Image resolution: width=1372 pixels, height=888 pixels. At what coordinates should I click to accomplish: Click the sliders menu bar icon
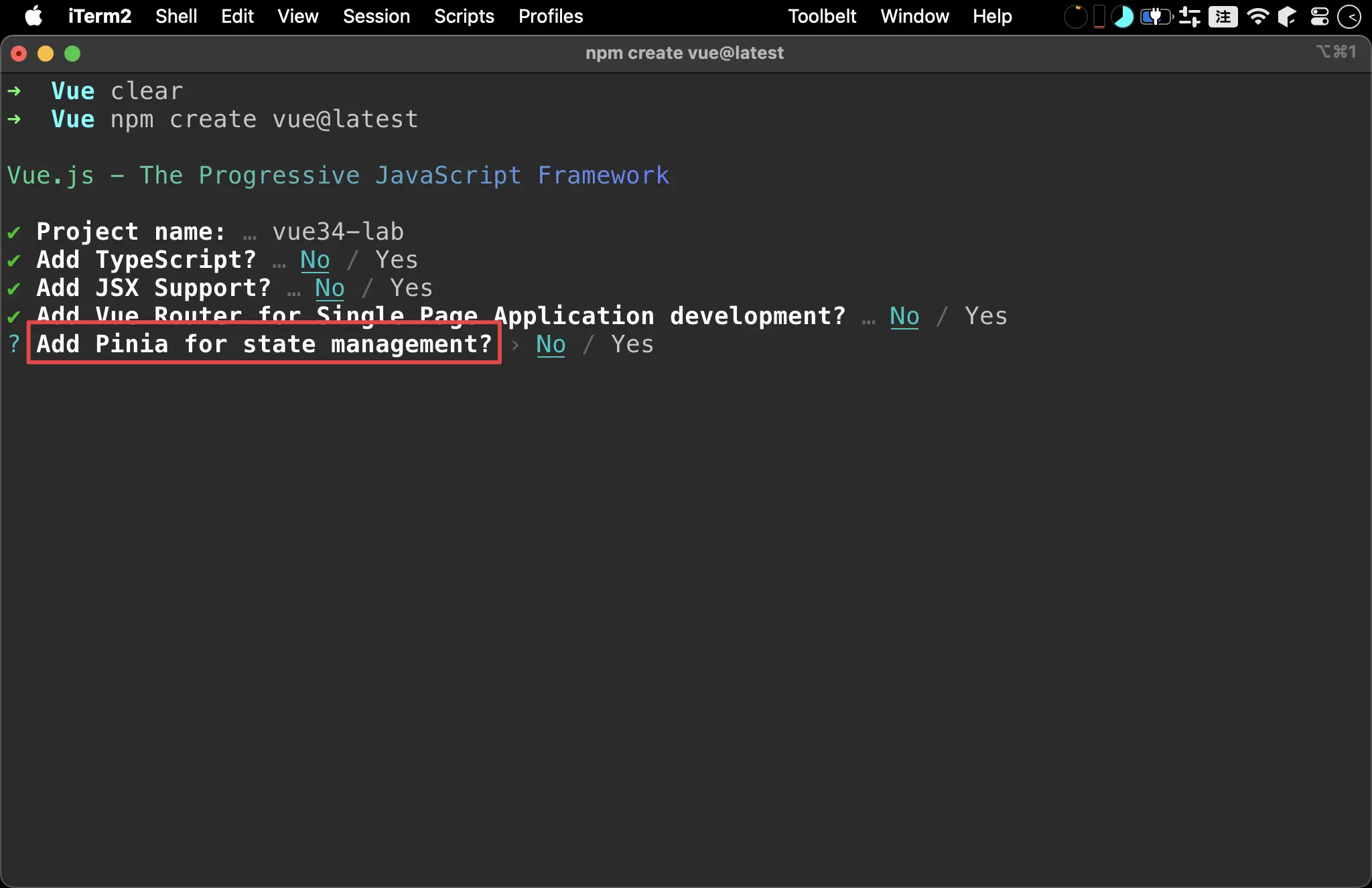click(x=1190, y=17)
